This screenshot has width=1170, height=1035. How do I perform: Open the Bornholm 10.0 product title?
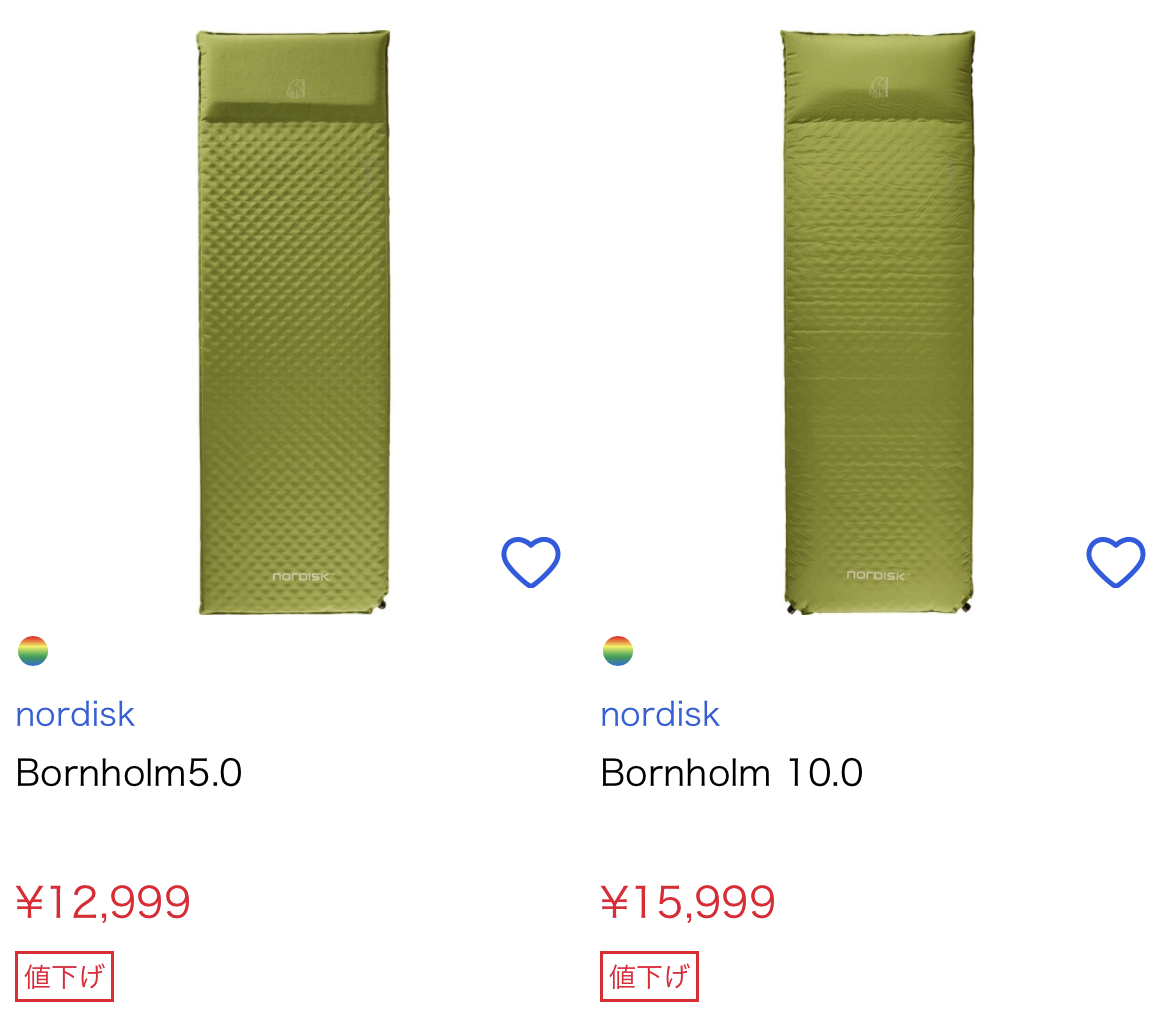point(731,773)
